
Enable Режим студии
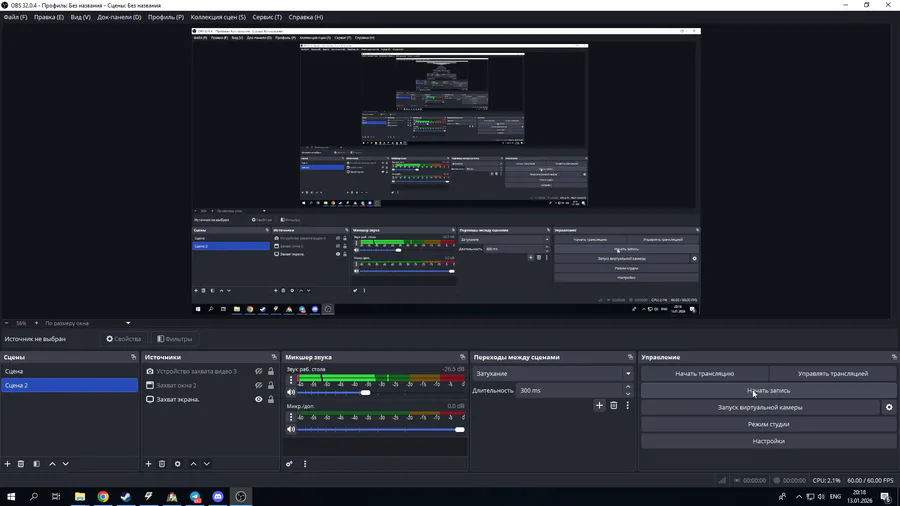pyautogui.click(x=769, y=425)
